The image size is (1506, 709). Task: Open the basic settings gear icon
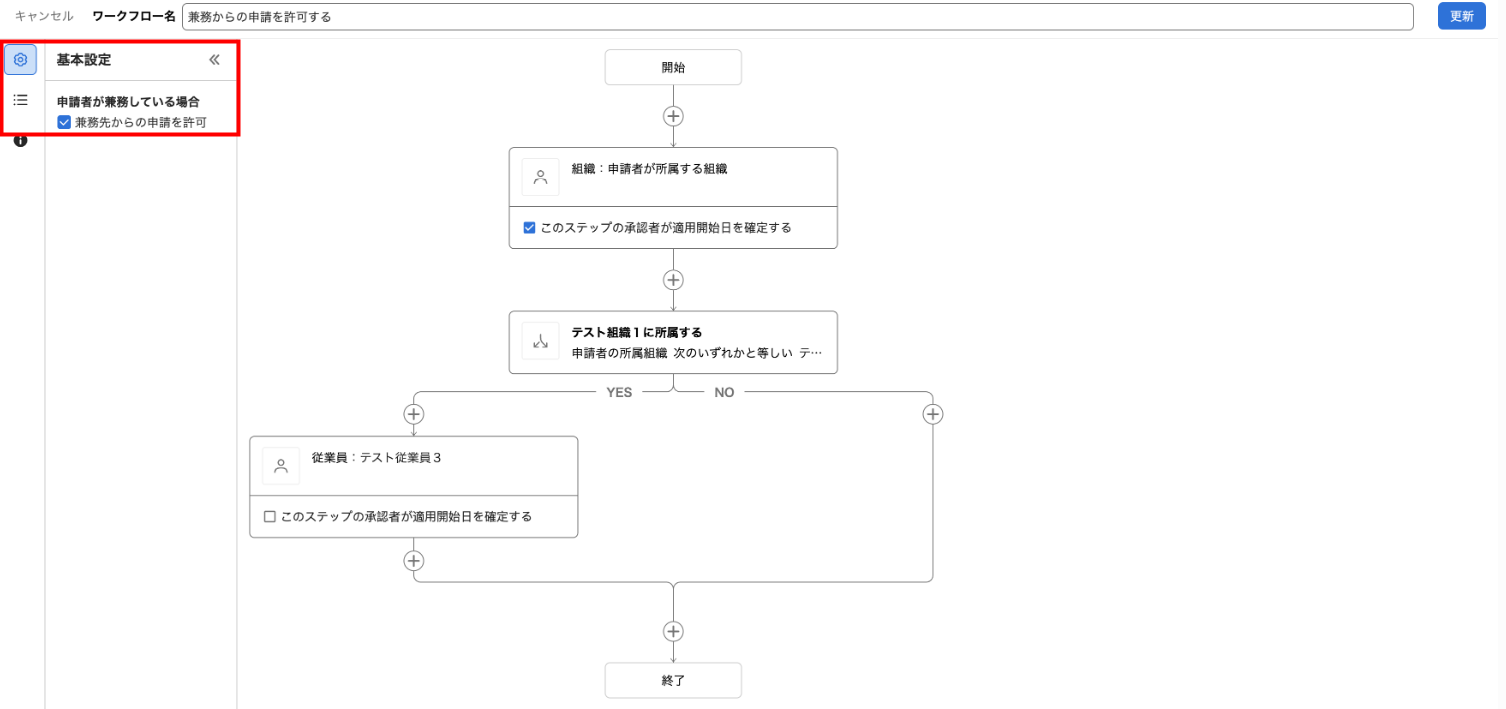click(20, 60)
